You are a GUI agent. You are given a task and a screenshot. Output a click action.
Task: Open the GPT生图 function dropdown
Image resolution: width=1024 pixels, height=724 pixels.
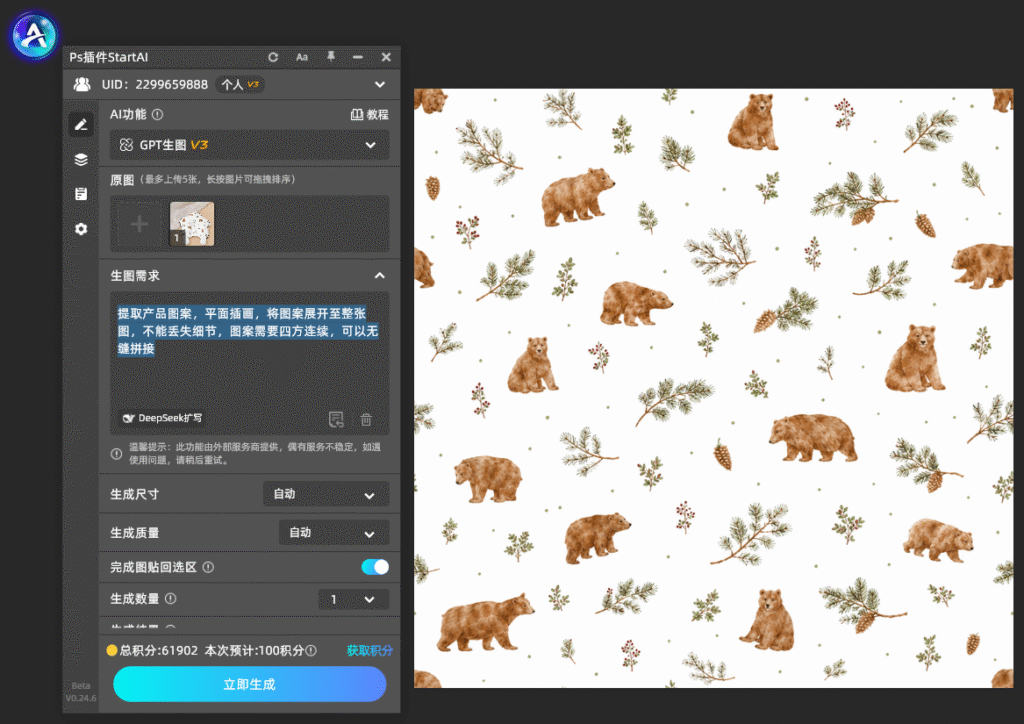coord(249,145)
